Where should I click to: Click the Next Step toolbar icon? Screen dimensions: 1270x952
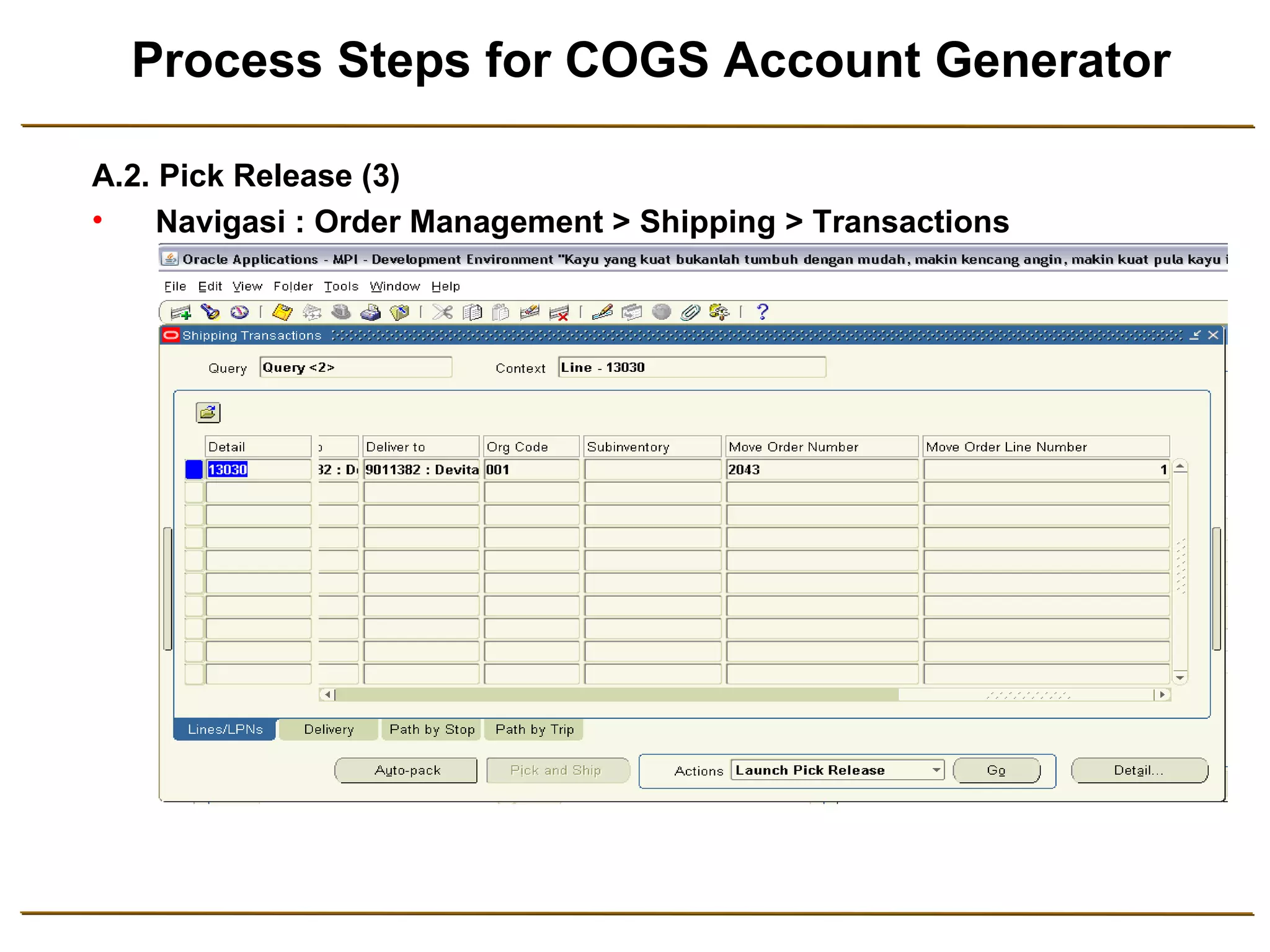click(x=312, y=312)
